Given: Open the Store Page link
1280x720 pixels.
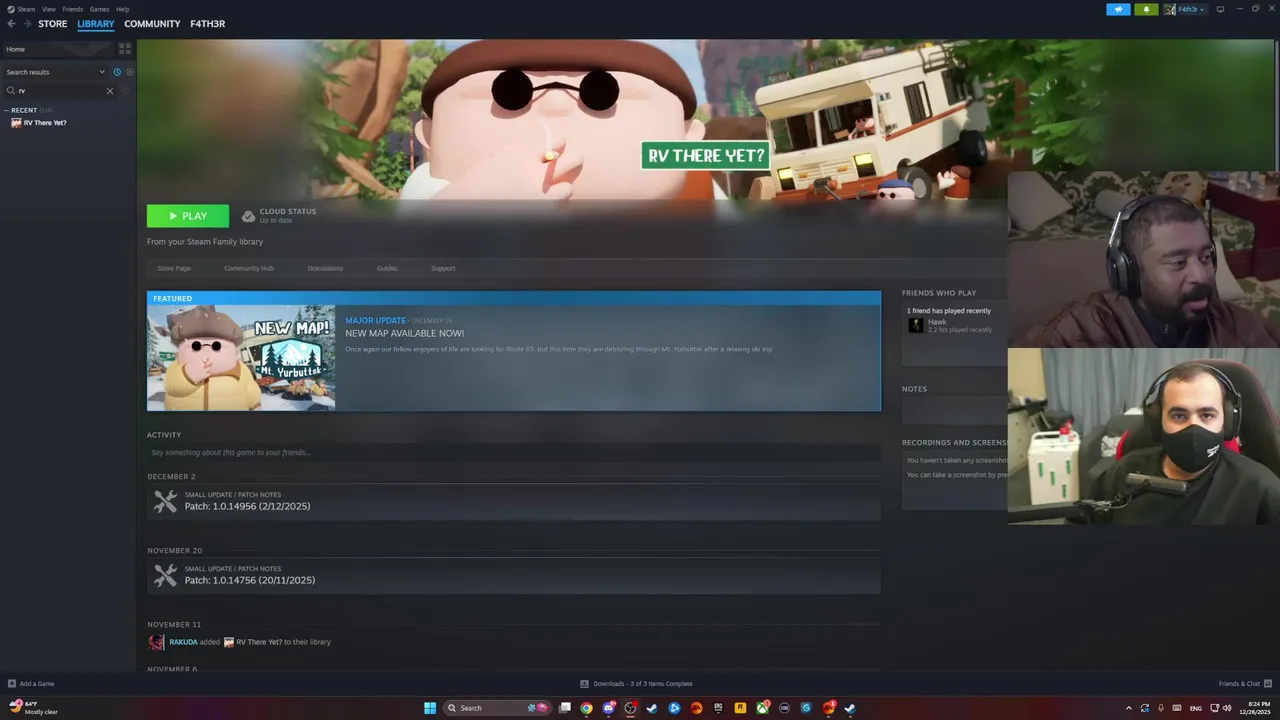Looking at the screenshot, I should coord(174,268).
